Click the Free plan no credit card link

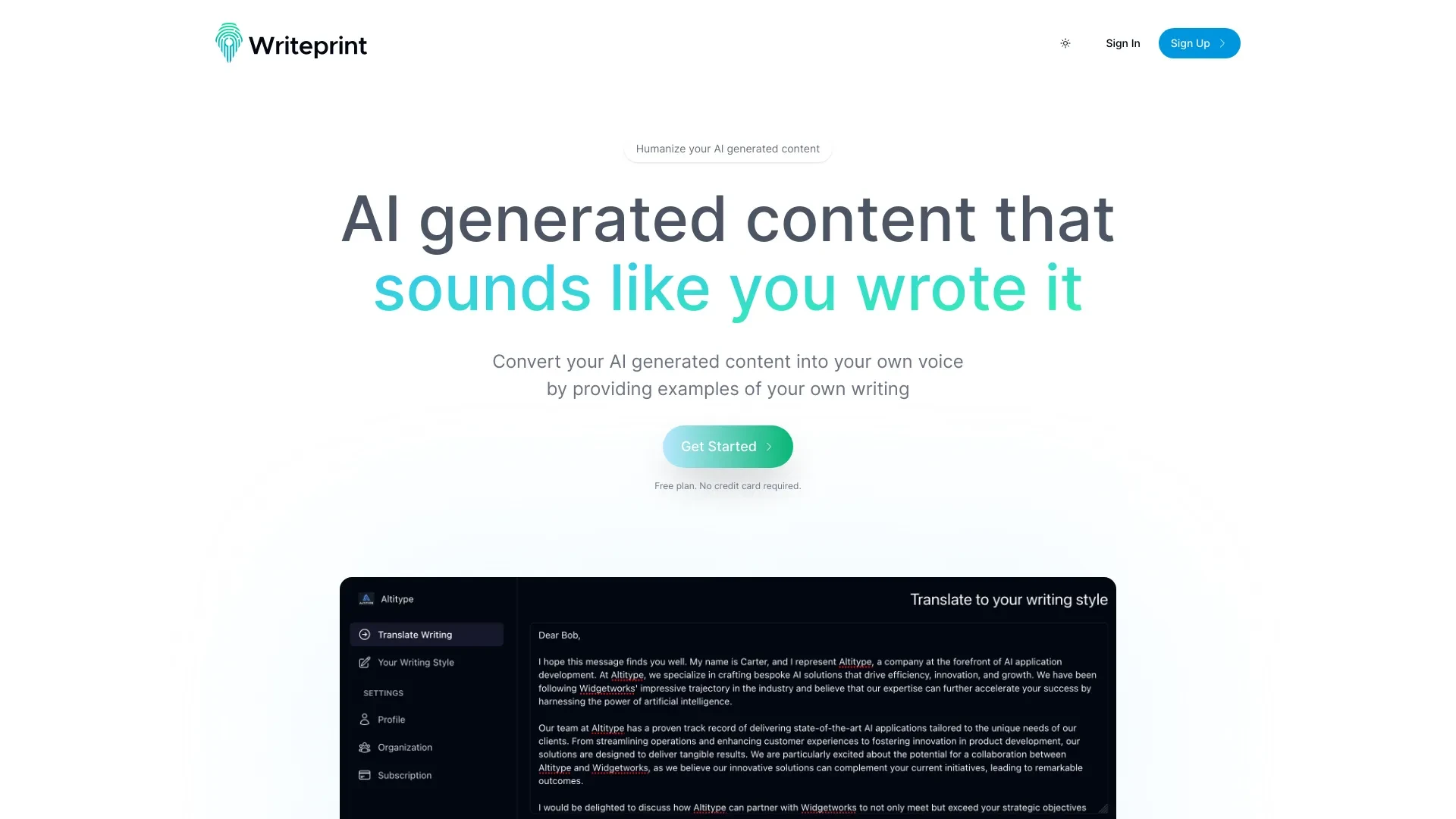pyautogui.click(x=727, y=485)
